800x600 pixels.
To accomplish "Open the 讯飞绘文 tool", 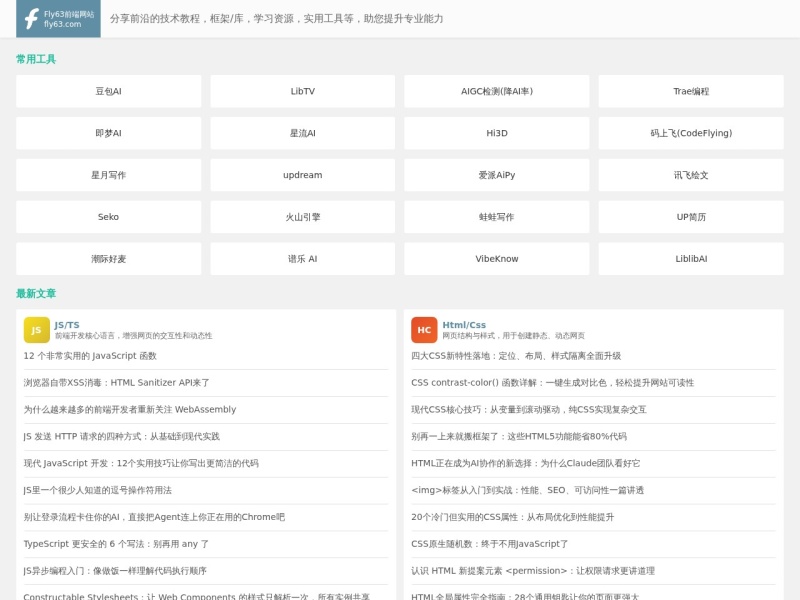I will (x=691, y=175).
